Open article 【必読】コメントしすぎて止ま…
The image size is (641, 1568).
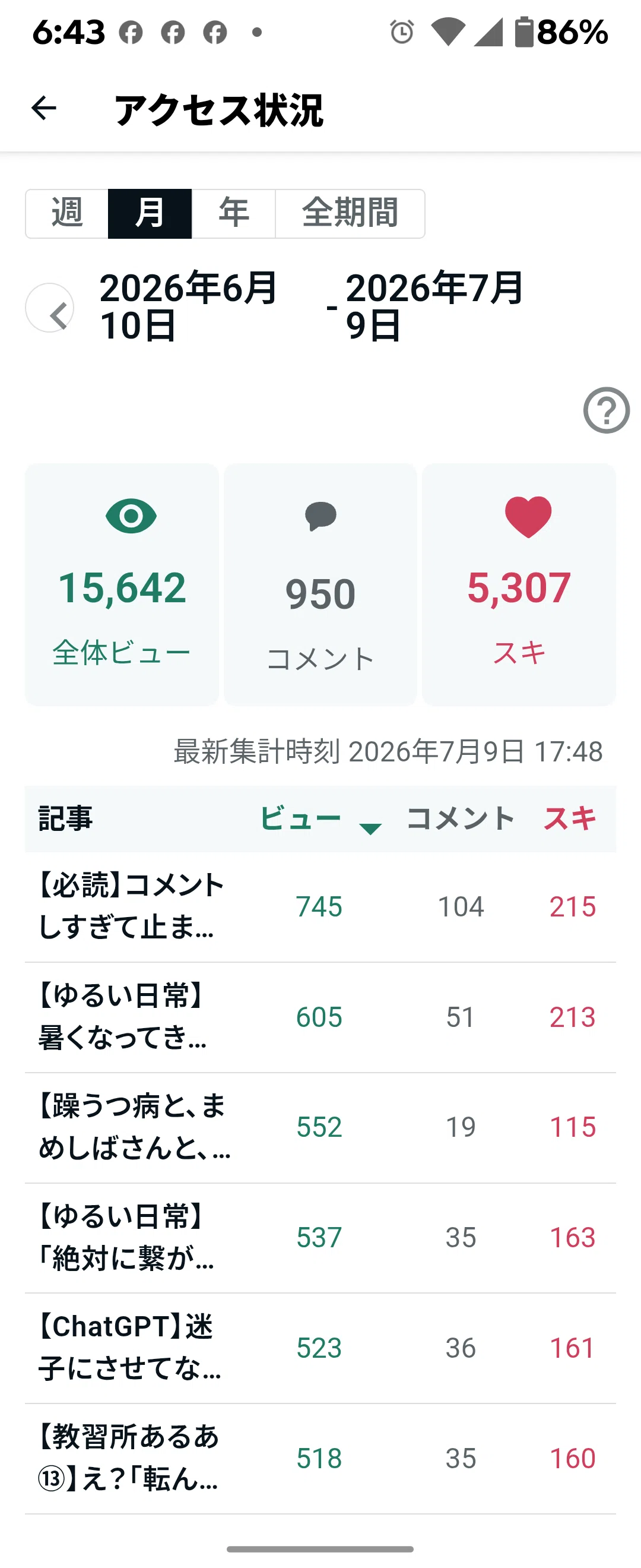tap(320, 907)
